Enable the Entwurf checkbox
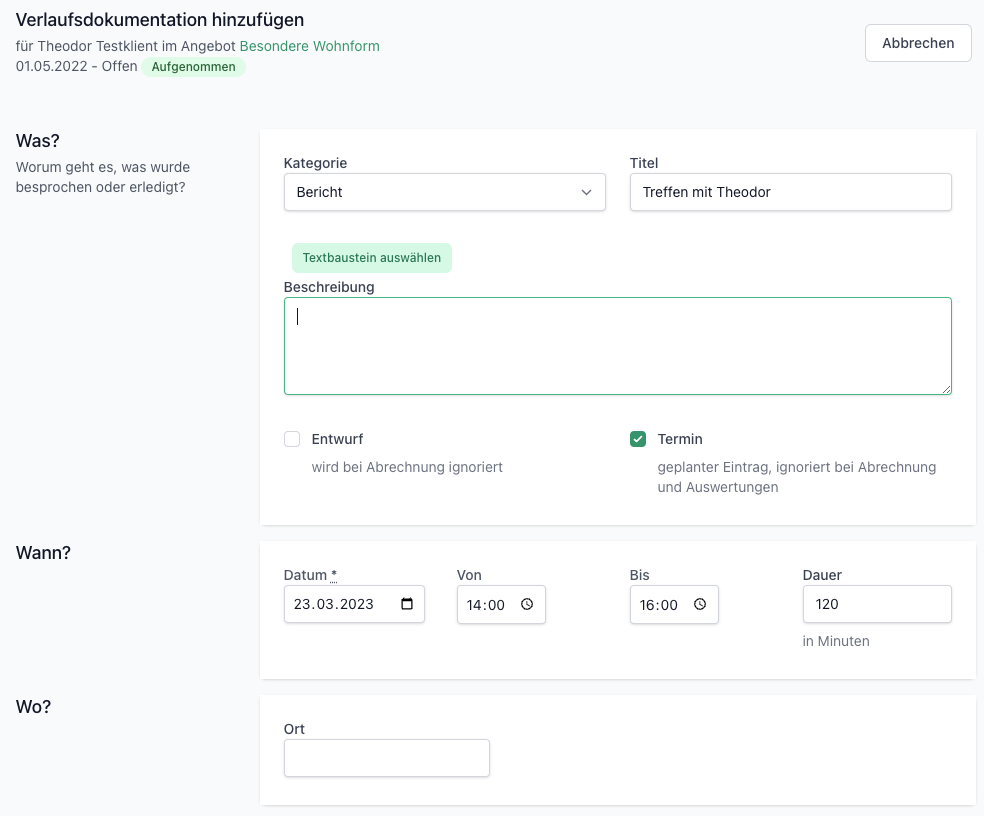The width and height of the screenshot is (984, 816). [x=292, y=439]
